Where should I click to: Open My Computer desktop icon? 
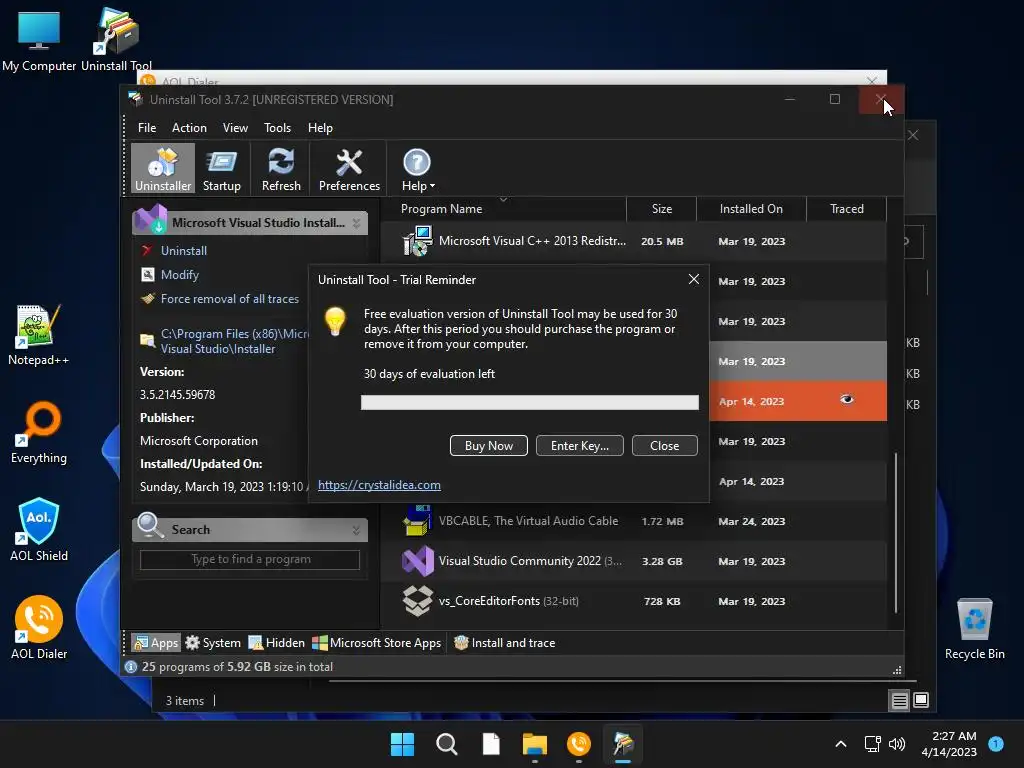click(39, 40)
